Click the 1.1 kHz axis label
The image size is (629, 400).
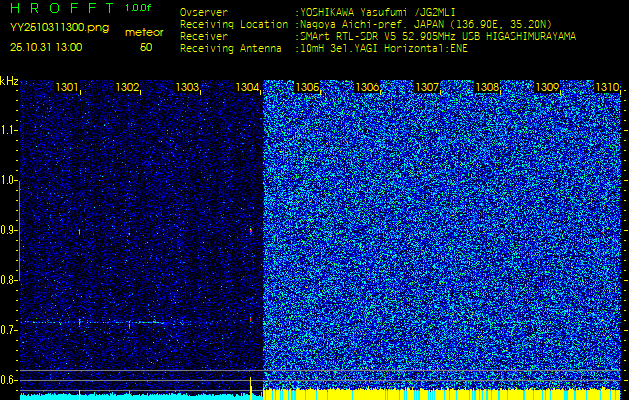[x=9, y=130]
